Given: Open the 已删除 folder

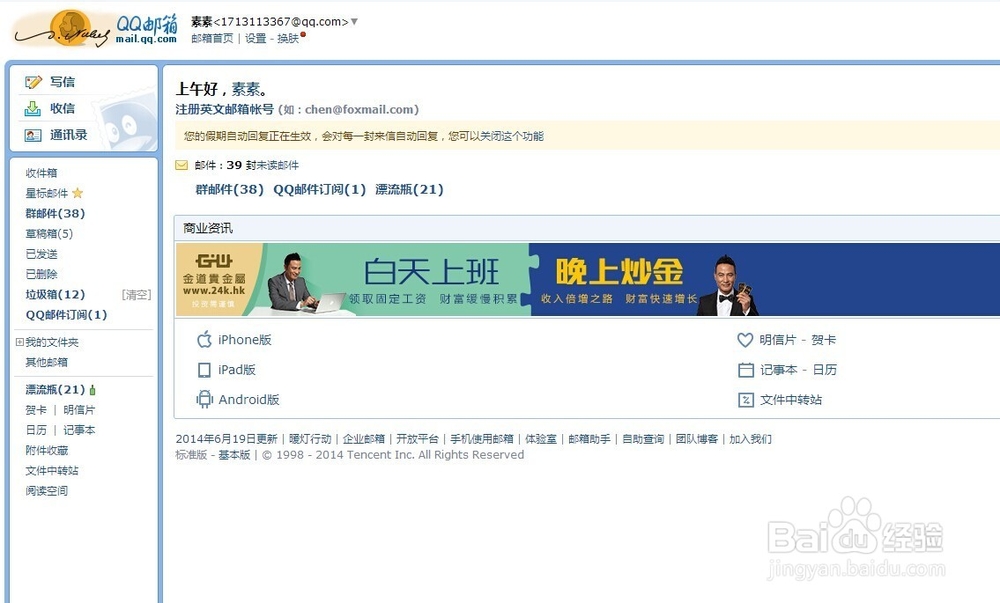Looking at the screenshot, I should click(x=41, y=274).
